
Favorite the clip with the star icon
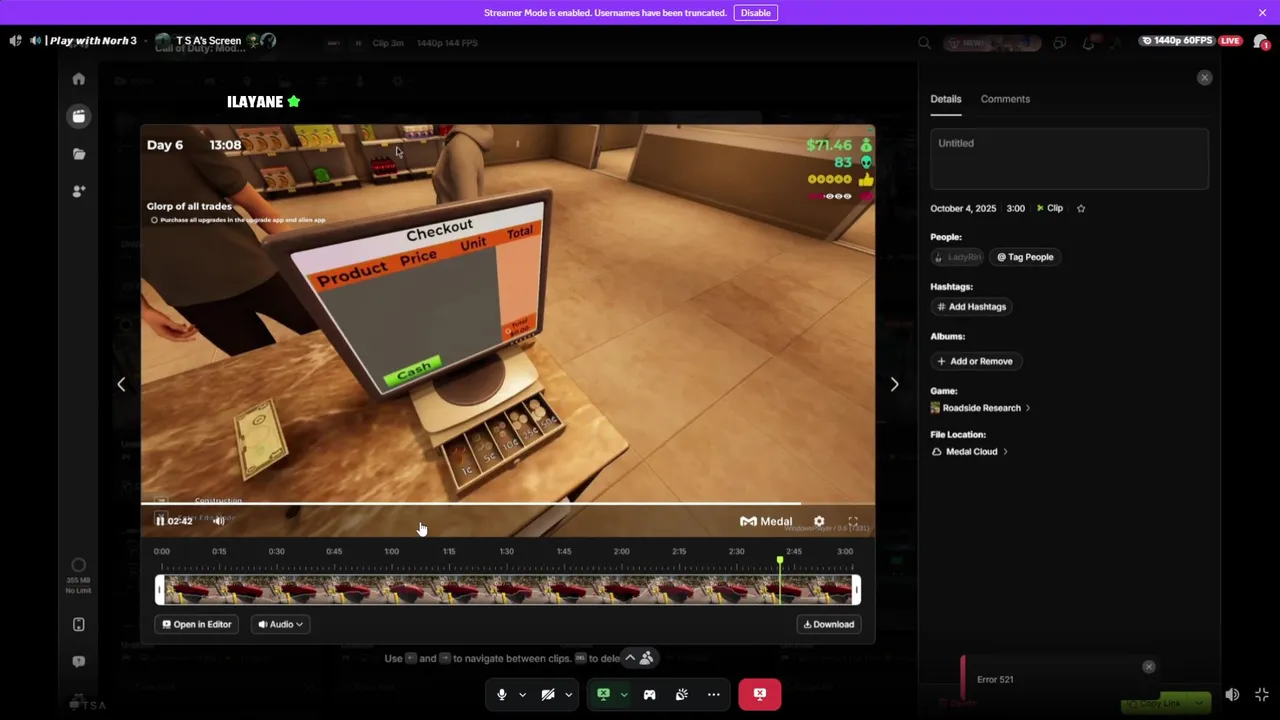pos(1081,208)
